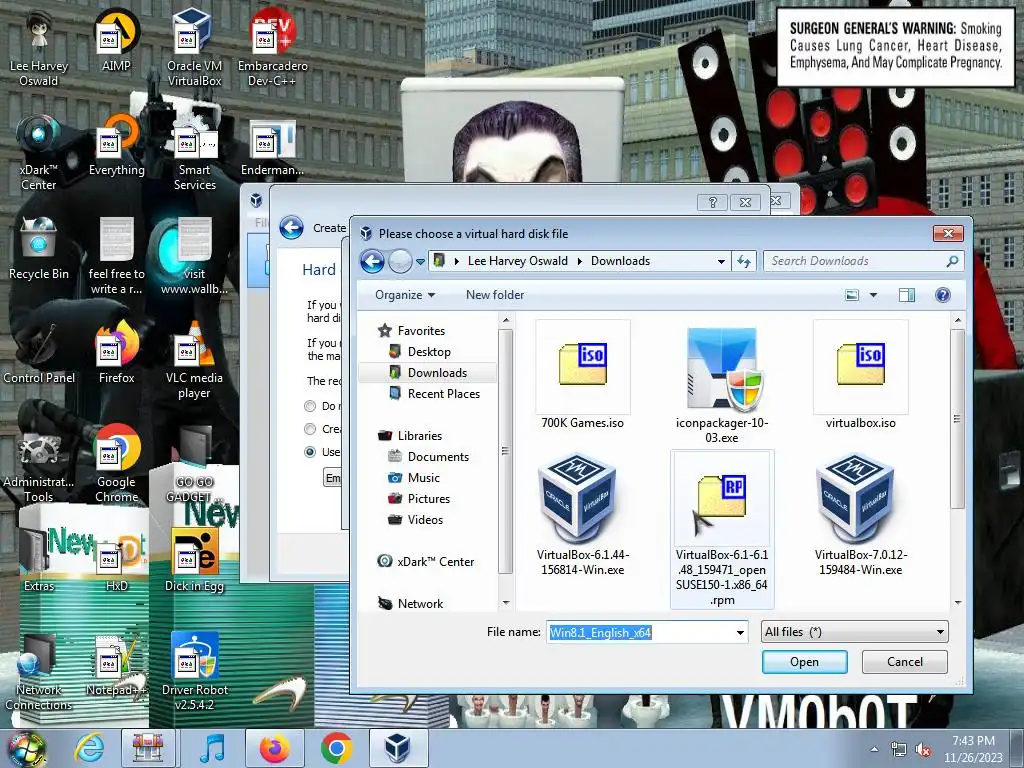Open the recent pages dropdown arrow
The image size is (1024, 768).
point(421,261)
